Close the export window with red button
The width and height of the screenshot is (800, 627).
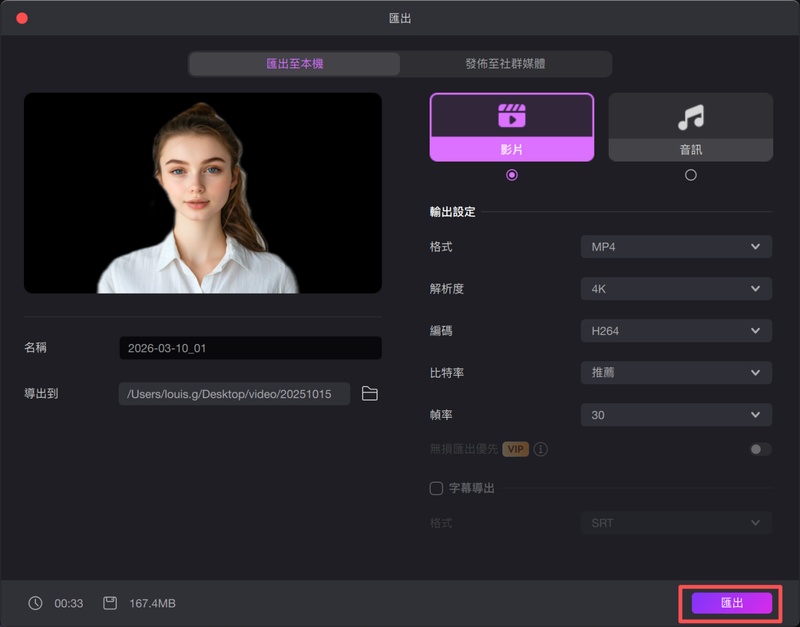tap(22, 18)
